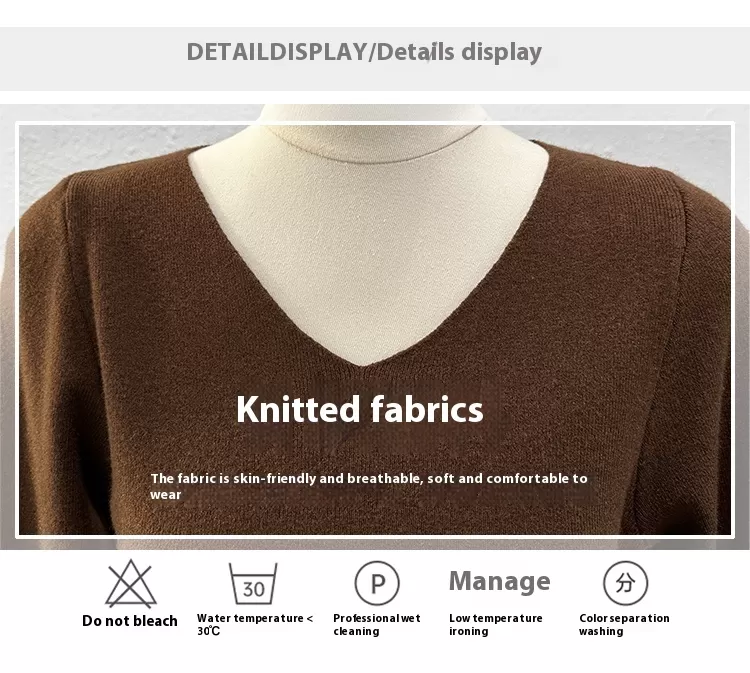Image resolution: width=750 pixels, height=673 pixels.
Task: Click the skin-friendly fabric description text
Action: tap(369, 486)
